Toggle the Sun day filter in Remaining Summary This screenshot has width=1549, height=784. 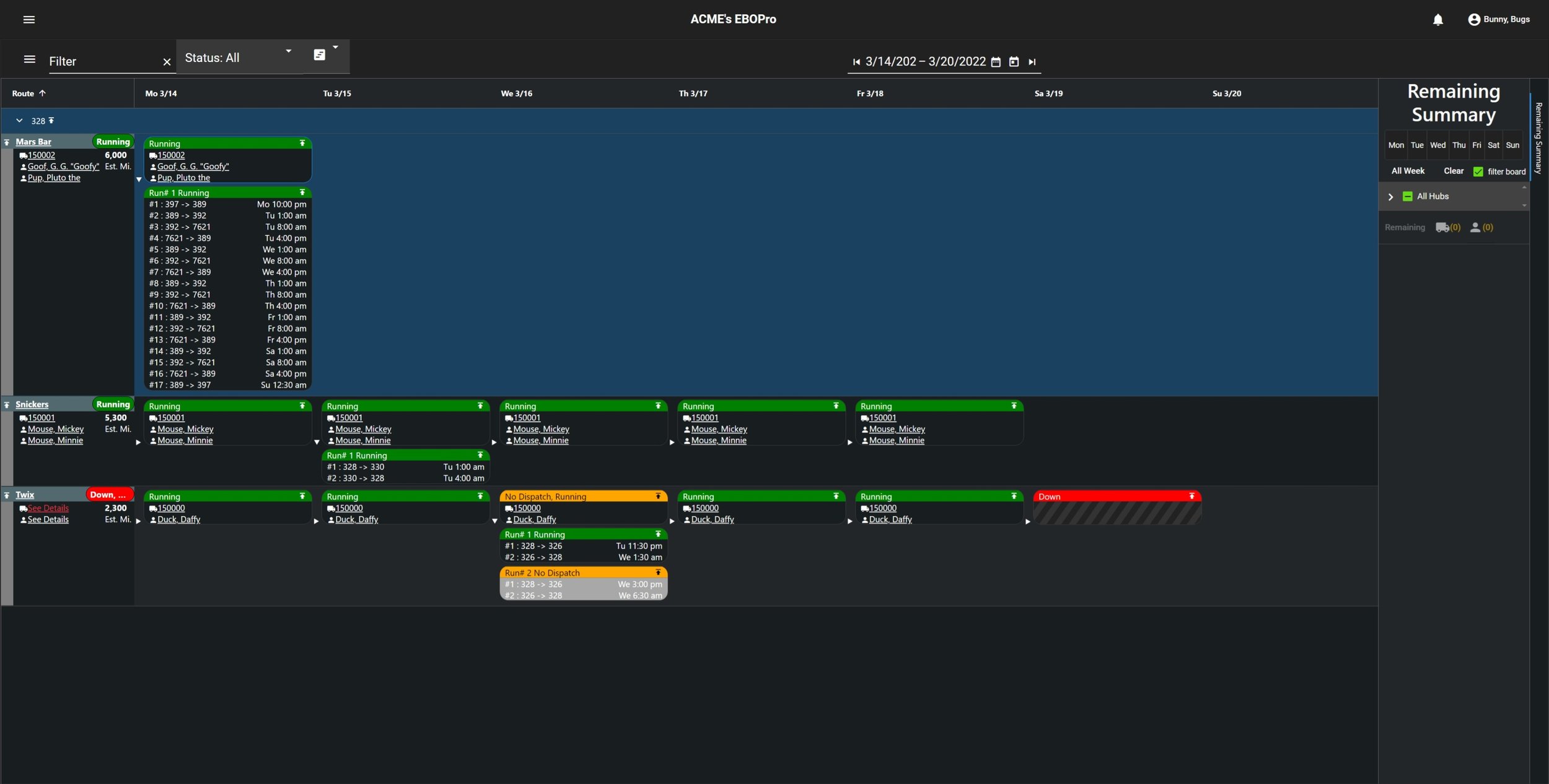(x=1512, y=145)
